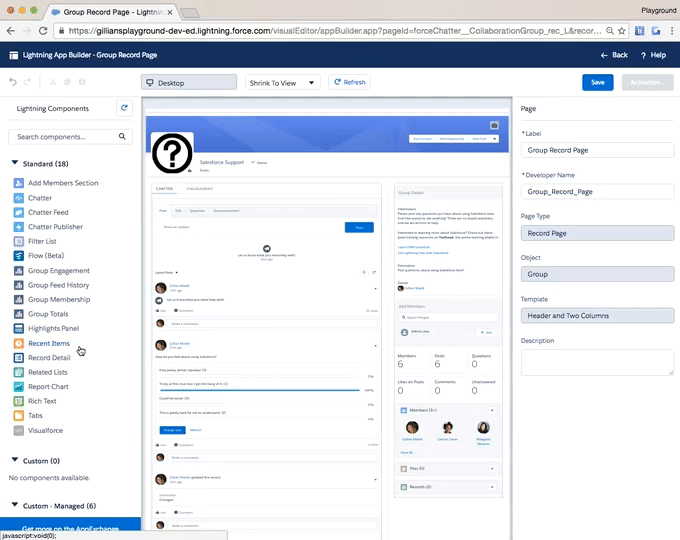Click into the Search components field

coord(70,137)
